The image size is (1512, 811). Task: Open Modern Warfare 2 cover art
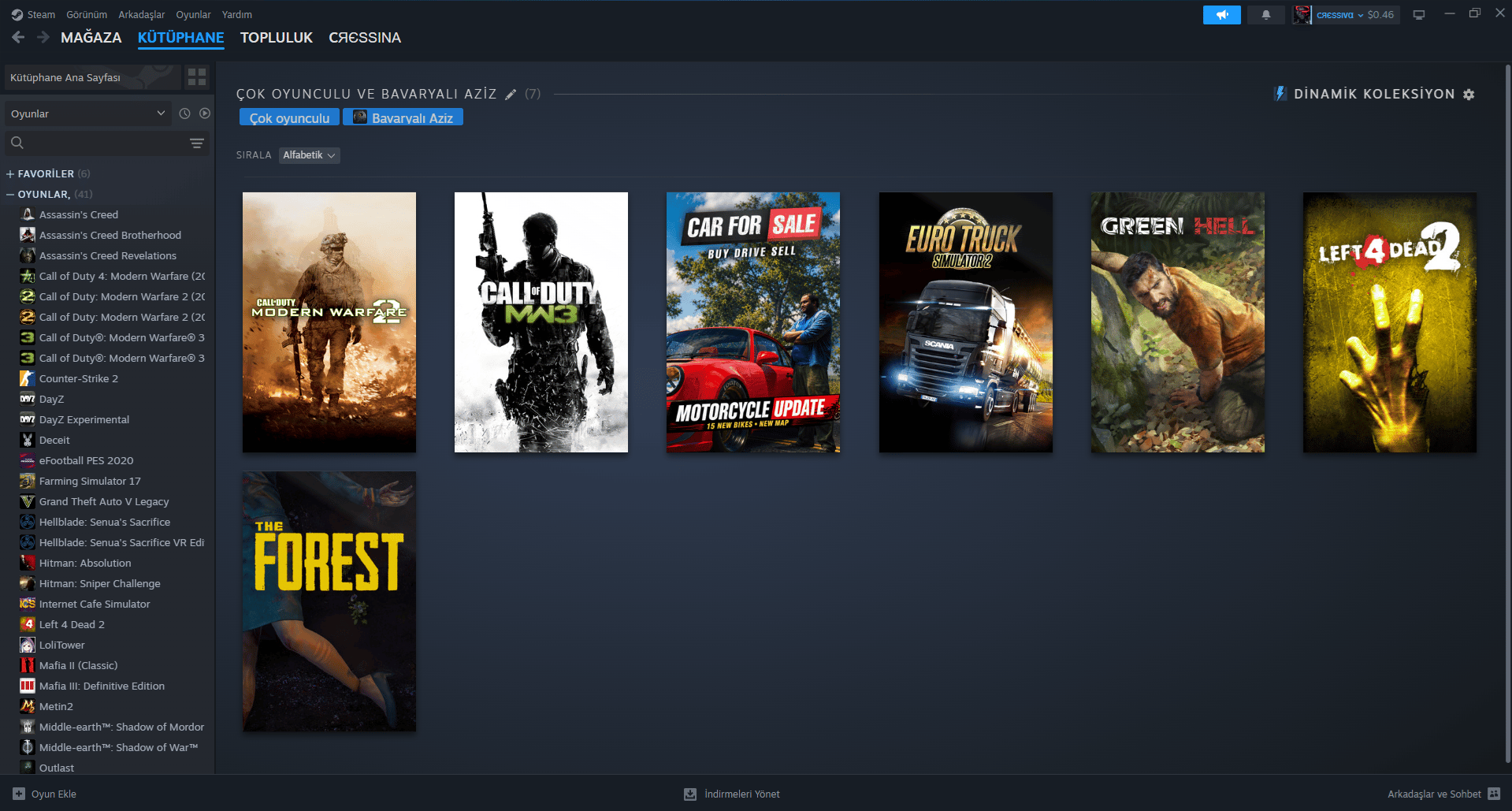[x=329, y=322]
